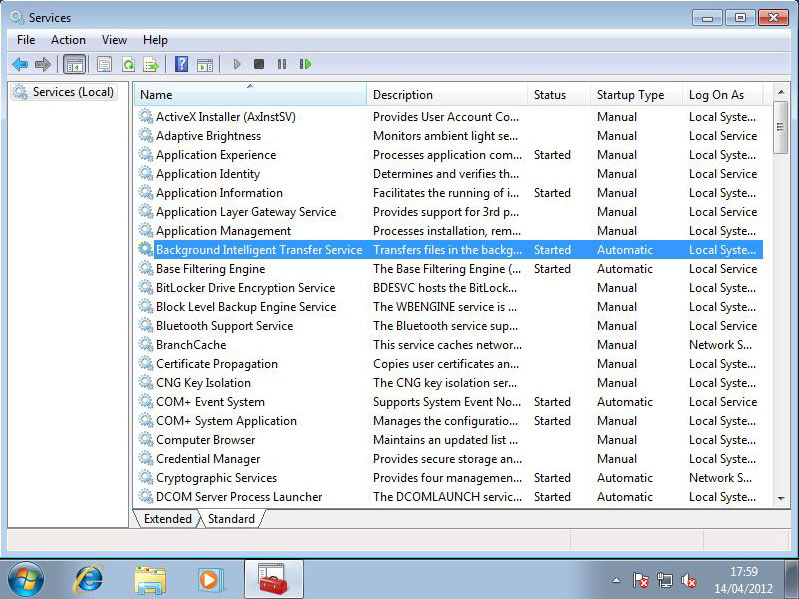Viewport: 799px width, 599px height.
Task: Sort by the Description column header
Action: point(447,95)
